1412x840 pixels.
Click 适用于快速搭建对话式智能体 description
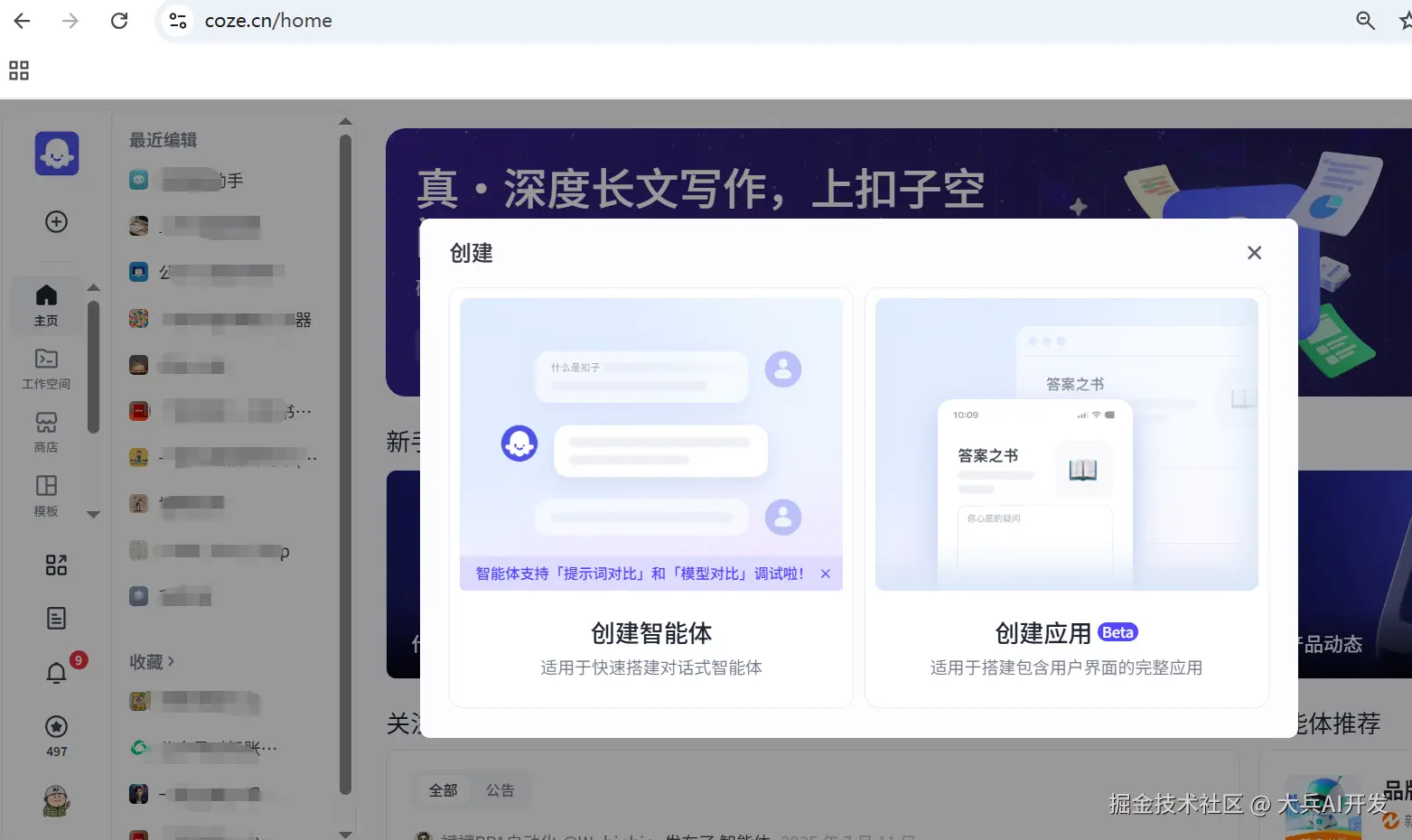(650, 667)
